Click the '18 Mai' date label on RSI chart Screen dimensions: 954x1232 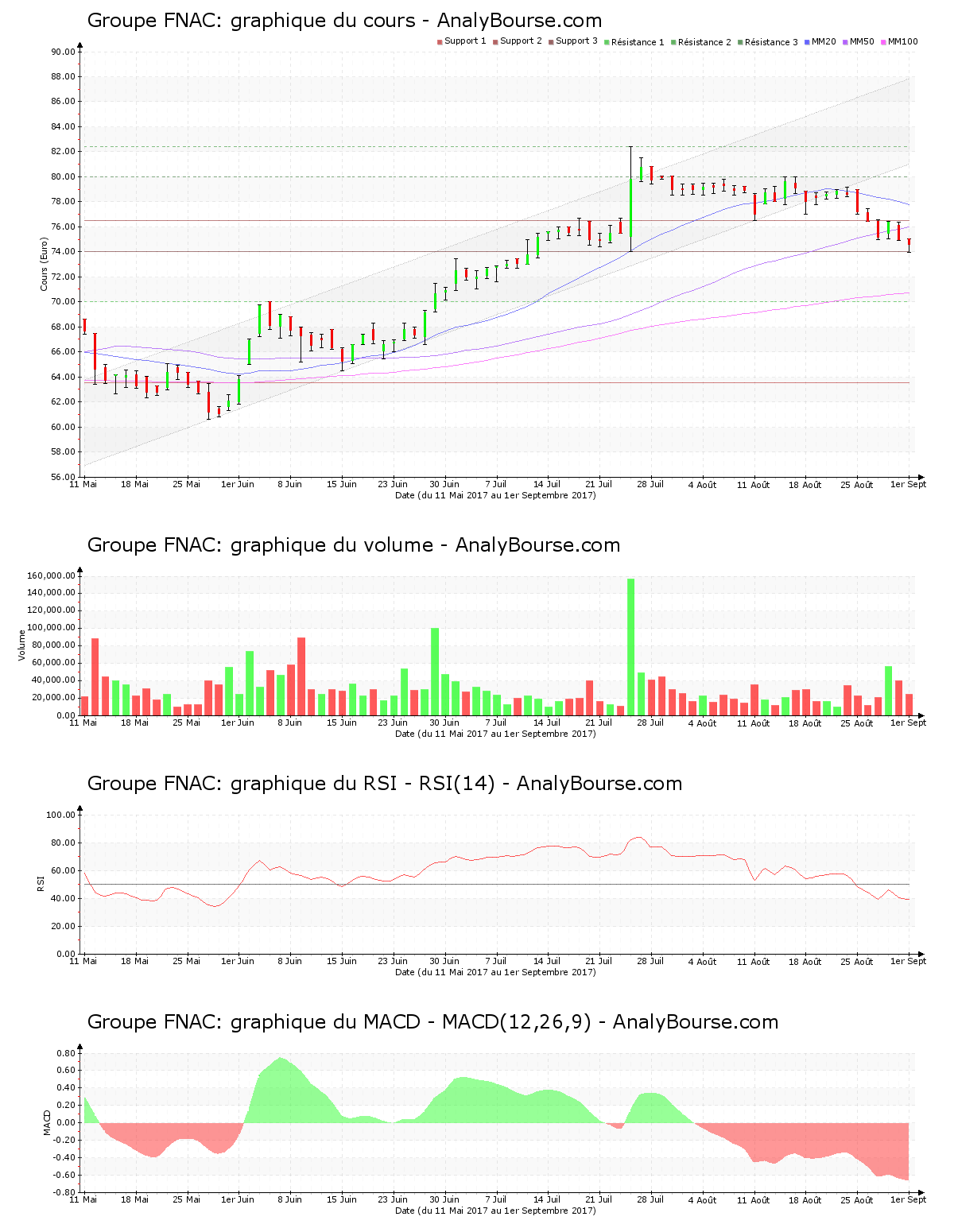(x=134, y=961)
